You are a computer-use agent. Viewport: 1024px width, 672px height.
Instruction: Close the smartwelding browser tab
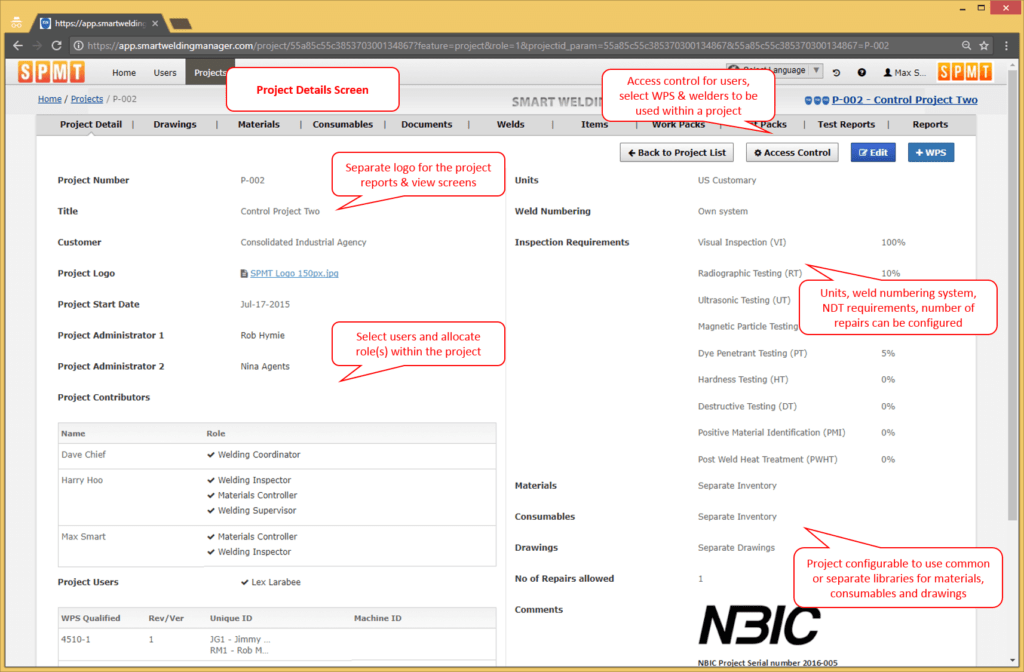(x=155, y=23)
